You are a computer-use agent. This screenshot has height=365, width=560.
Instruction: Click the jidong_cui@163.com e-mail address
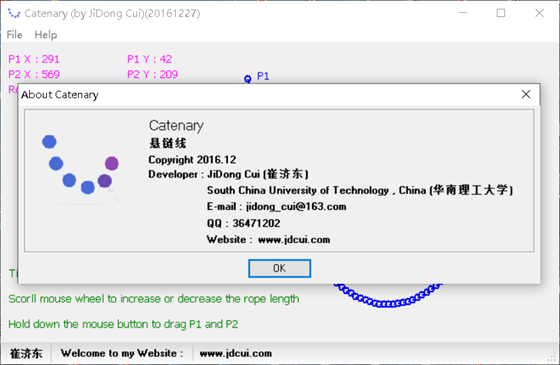click(296, 206)
